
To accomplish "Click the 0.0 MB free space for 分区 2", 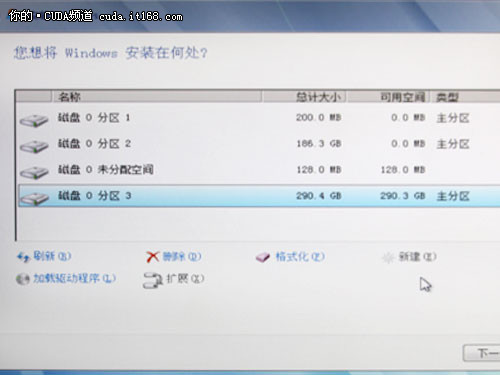I will (x=408, y=143).
